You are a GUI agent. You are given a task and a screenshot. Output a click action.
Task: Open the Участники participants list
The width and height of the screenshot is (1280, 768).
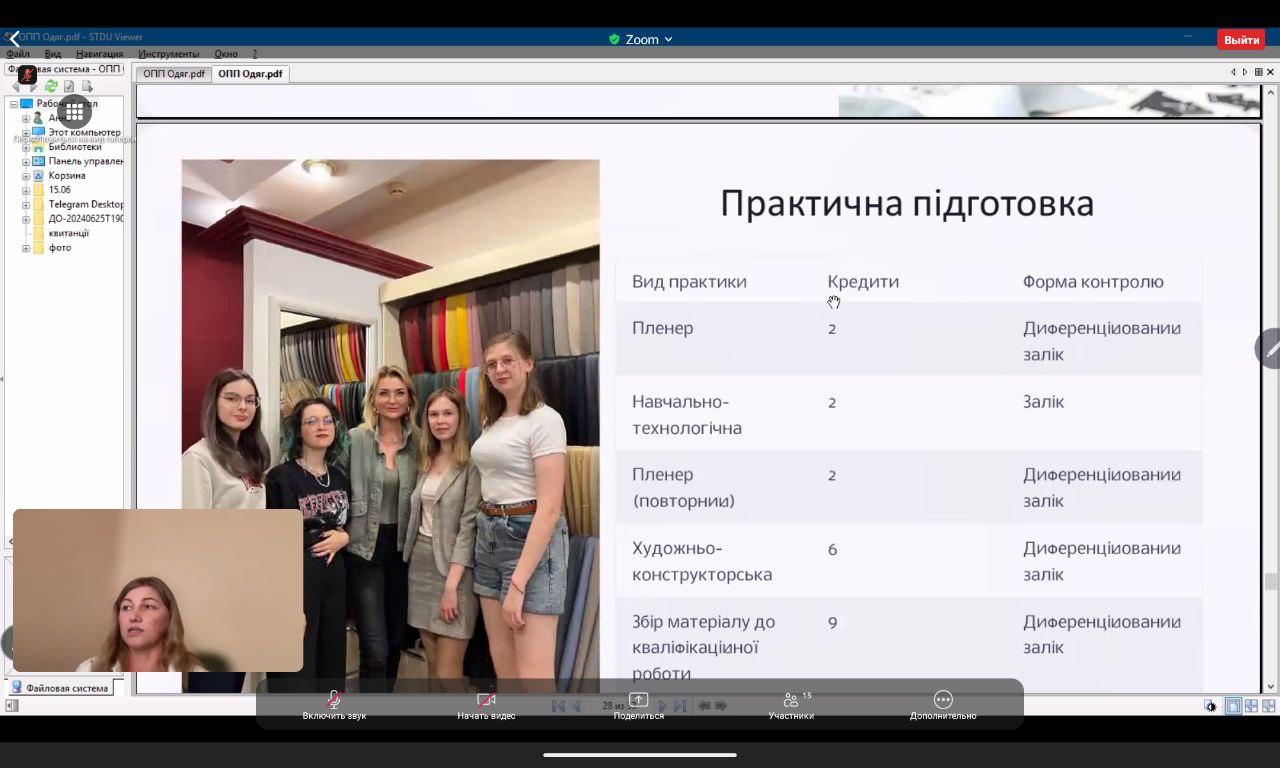(x=791, y=705)
